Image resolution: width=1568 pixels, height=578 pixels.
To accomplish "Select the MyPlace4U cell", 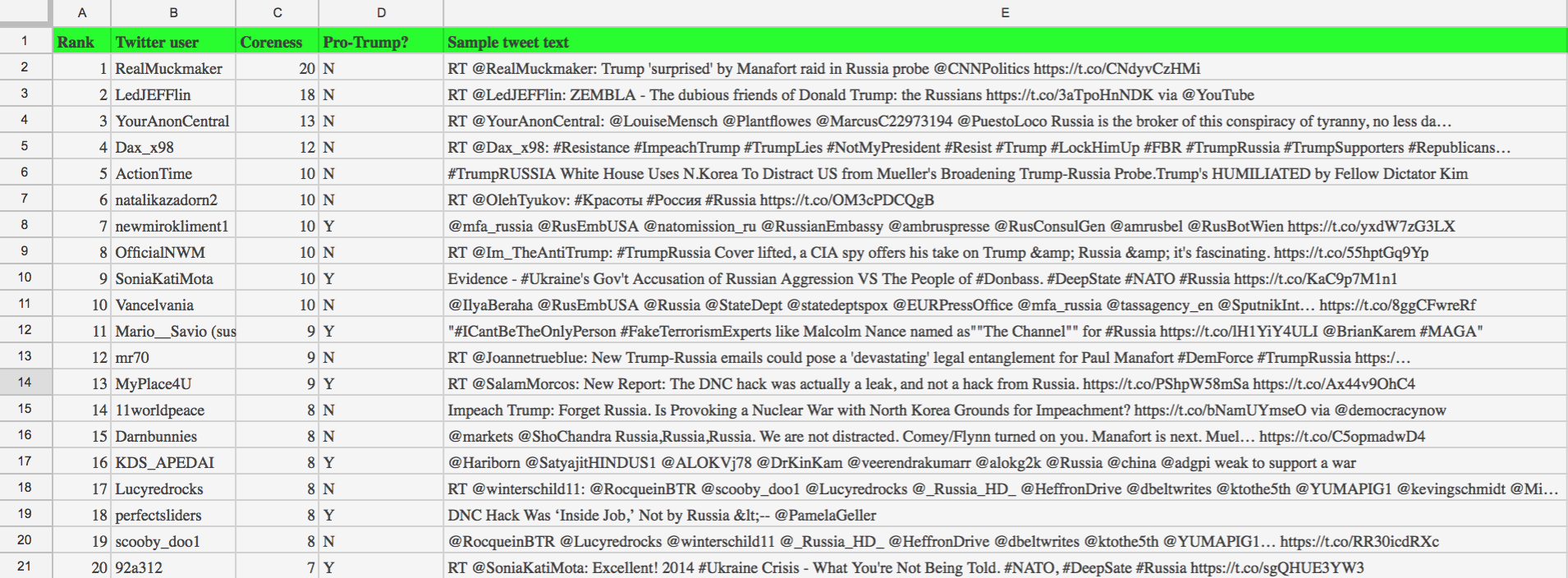I will coord(173,383).
